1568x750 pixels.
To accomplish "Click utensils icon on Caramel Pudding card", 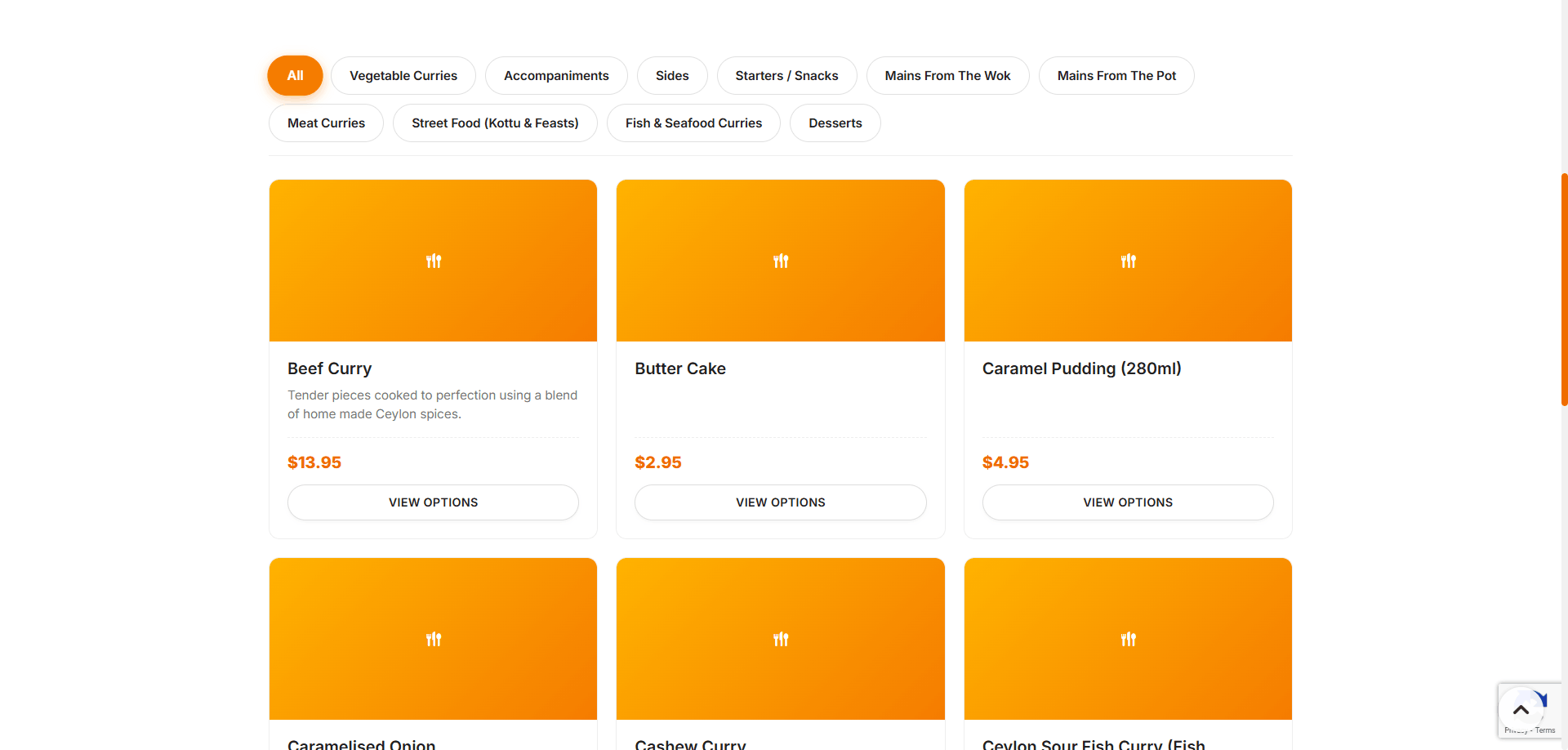I will pyautogui.click(x=1128, y=261).
